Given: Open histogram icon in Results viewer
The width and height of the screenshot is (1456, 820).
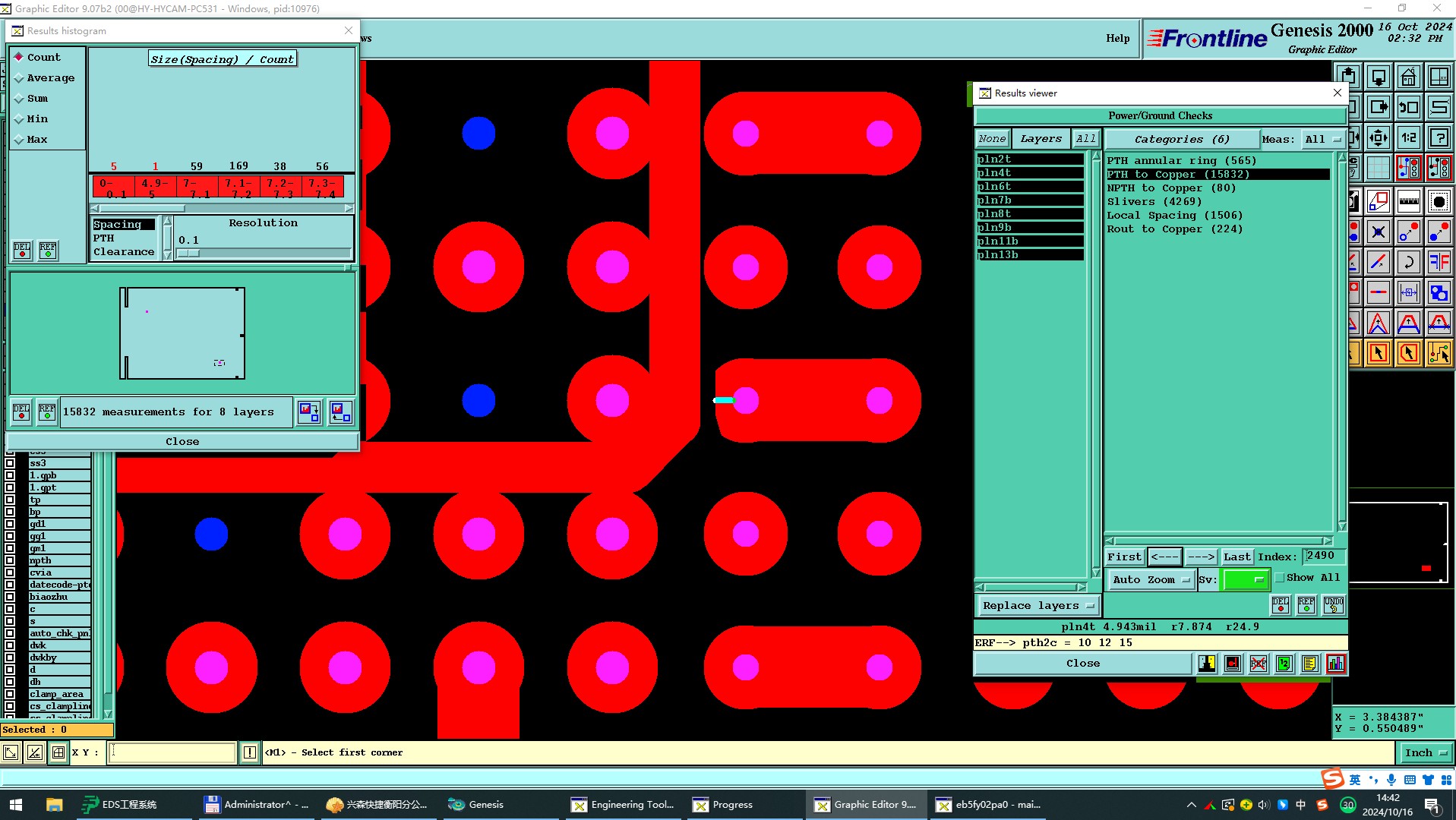Looking at the screenshot, I should click(1335, 664).
